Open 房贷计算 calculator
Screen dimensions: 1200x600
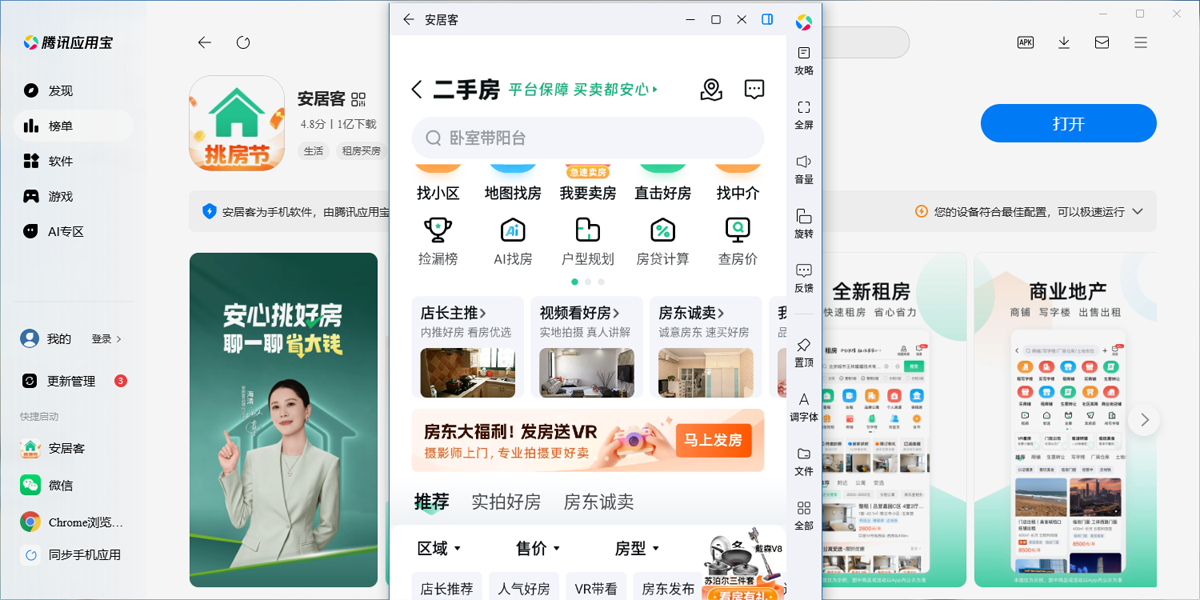[663, 242]
